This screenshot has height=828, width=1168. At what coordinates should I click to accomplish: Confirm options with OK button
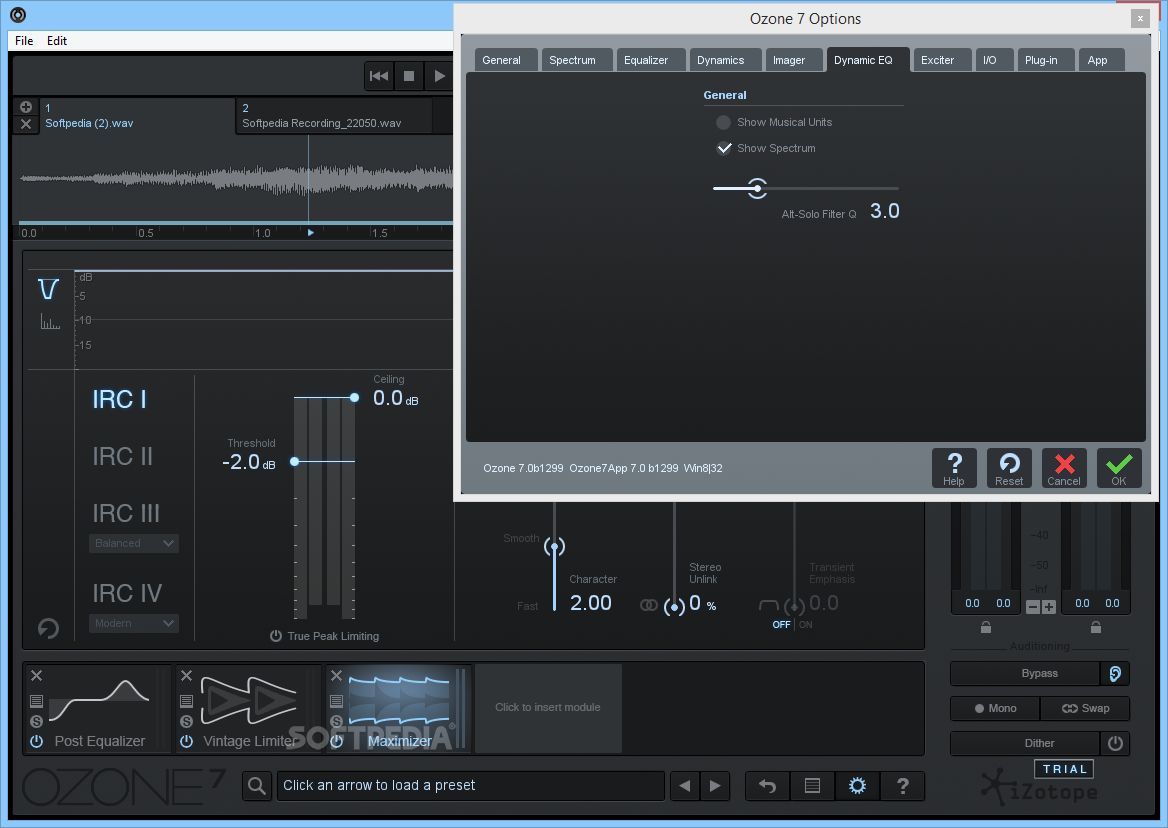tap(1119, 468)
